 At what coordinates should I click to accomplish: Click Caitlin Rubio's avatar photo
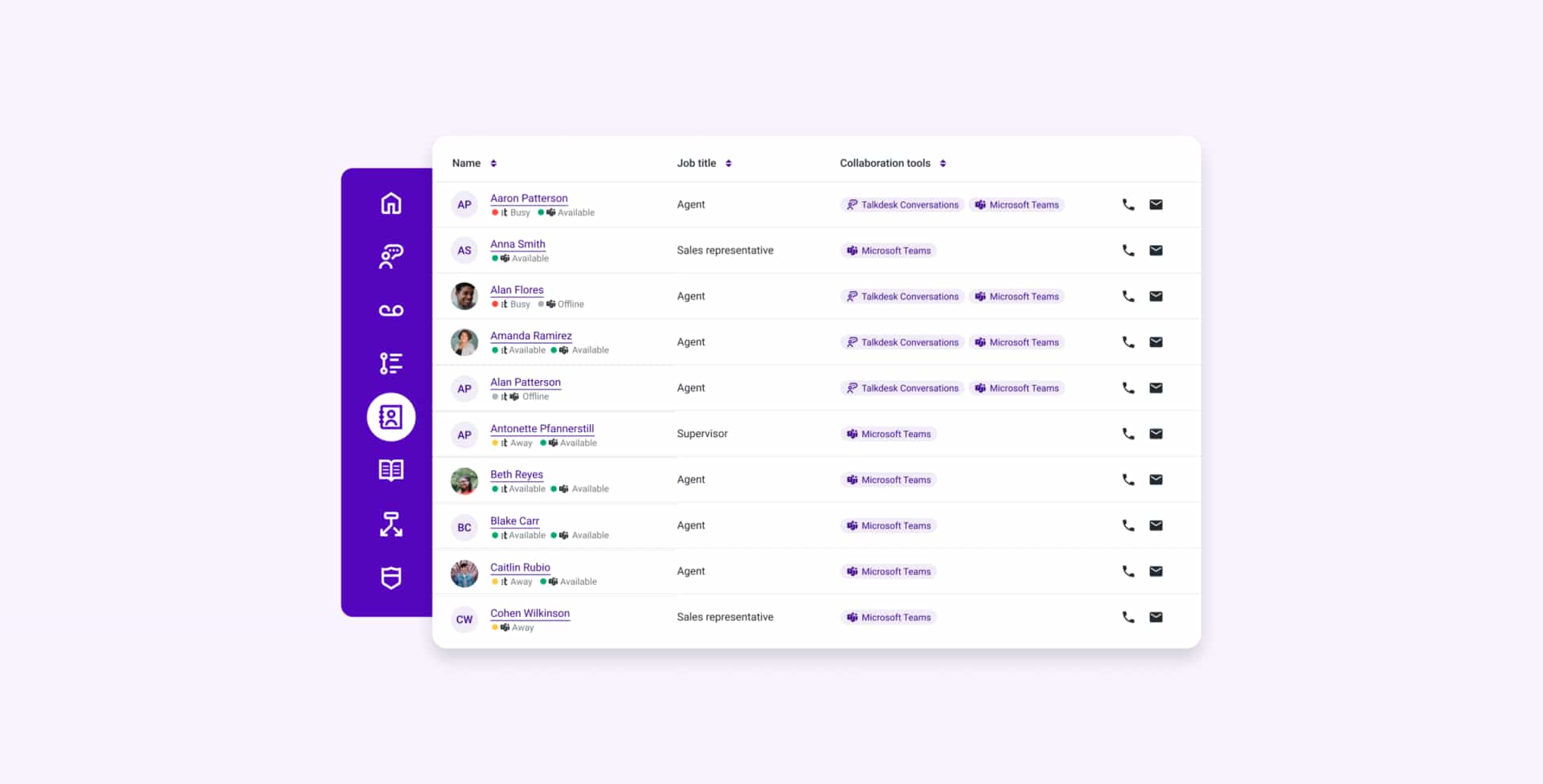point(465,574)
